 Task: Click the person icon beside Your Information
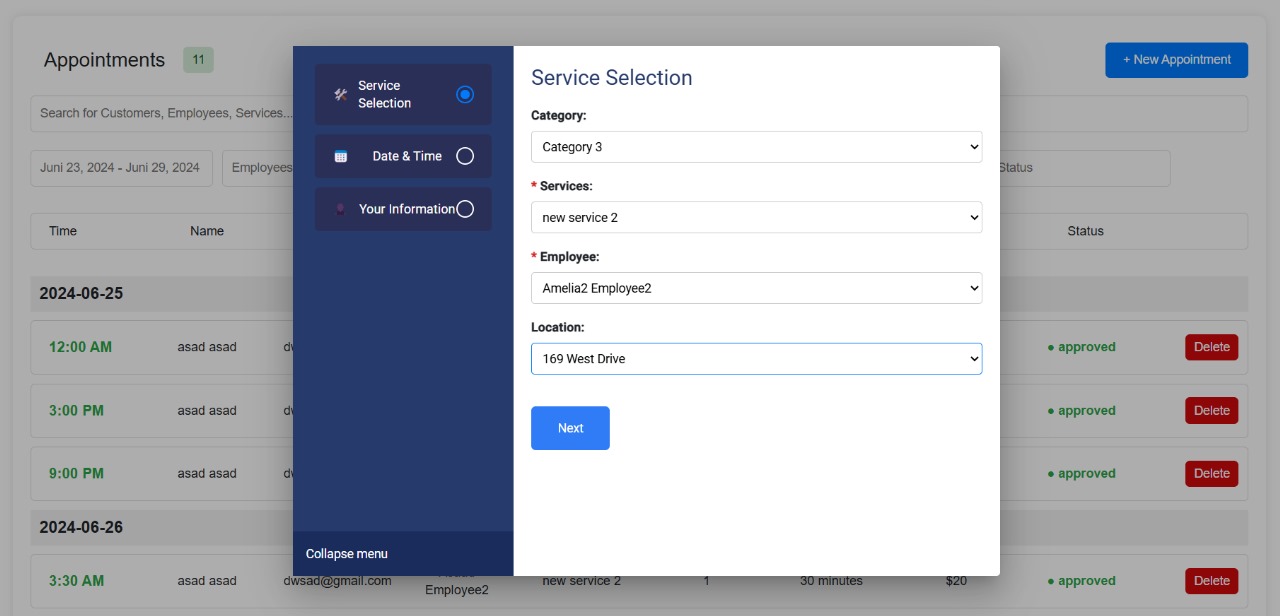[341, 209]
